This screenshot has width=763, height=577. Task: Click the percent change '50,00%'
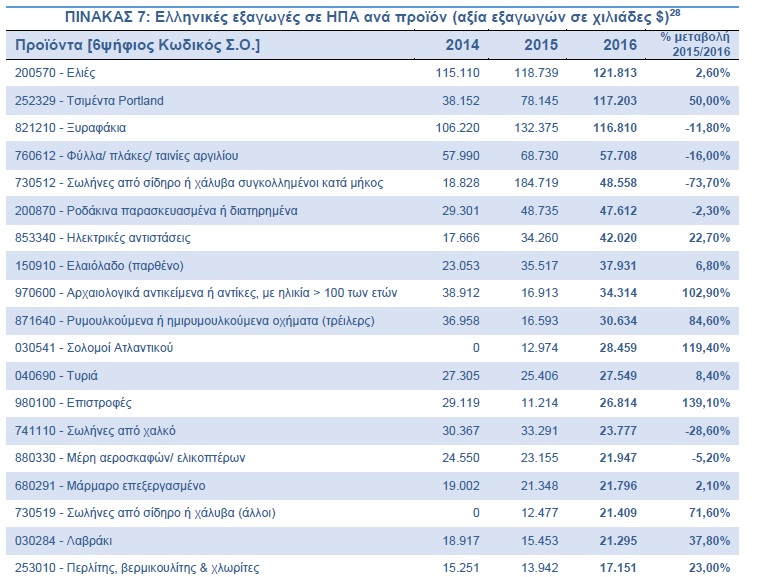pyautogui.click(x=709, y=101)
